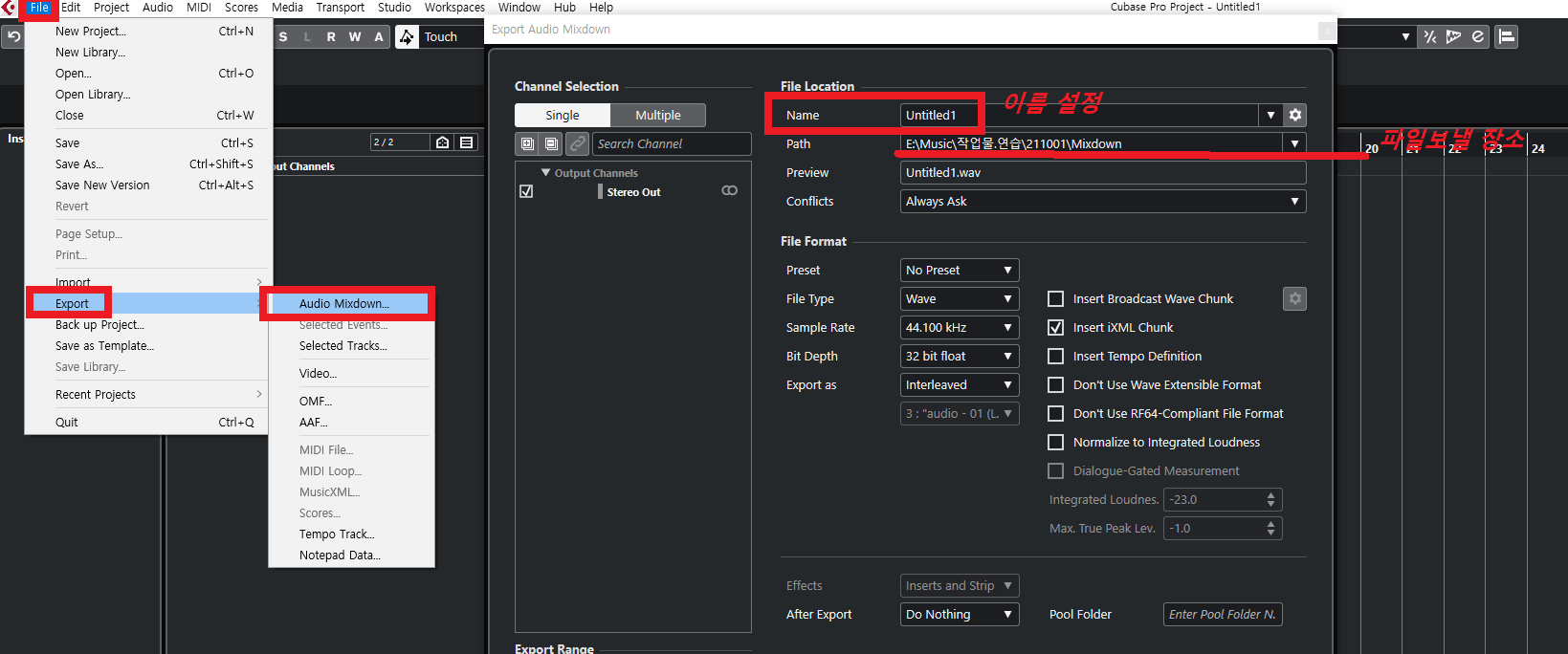Open the Preset dropdown showing No Preset
Image resolution: width=1568 pixels, height=654 pixels.
960,270
